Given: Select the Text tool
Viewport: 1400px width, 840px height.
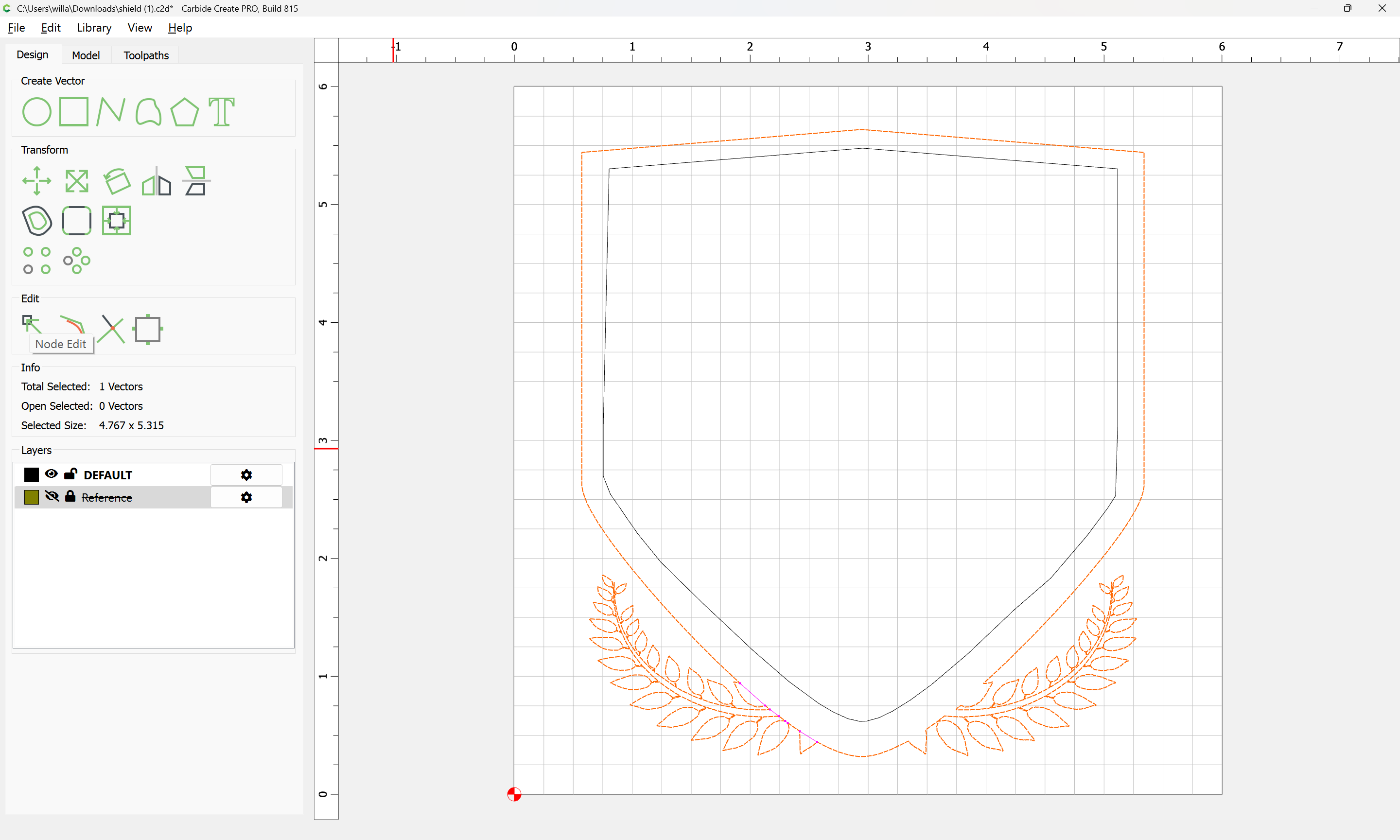Looking at the screenshot, I should [221, 111].
